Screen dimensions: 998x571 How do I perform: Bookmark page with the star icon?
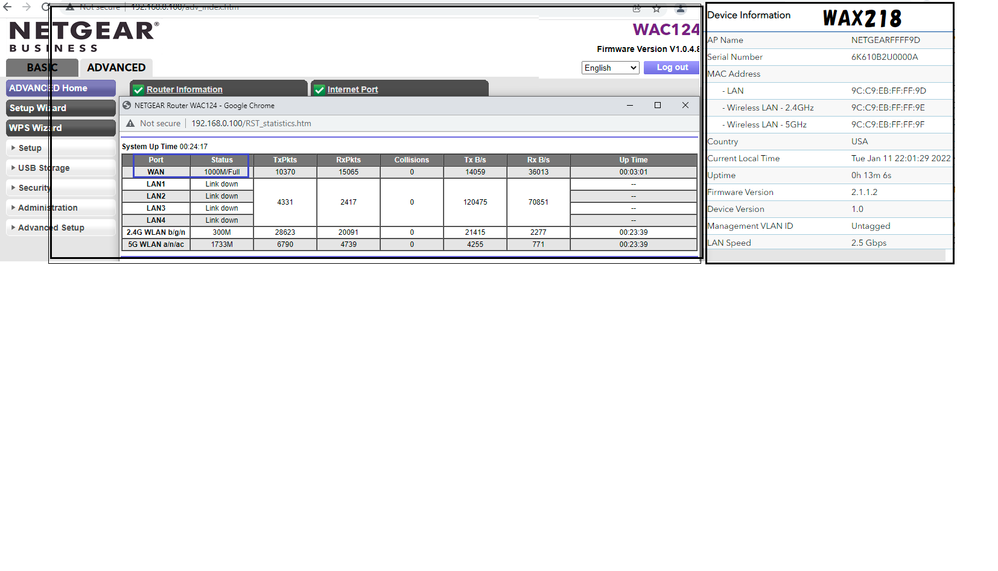(x=656, y=8)
